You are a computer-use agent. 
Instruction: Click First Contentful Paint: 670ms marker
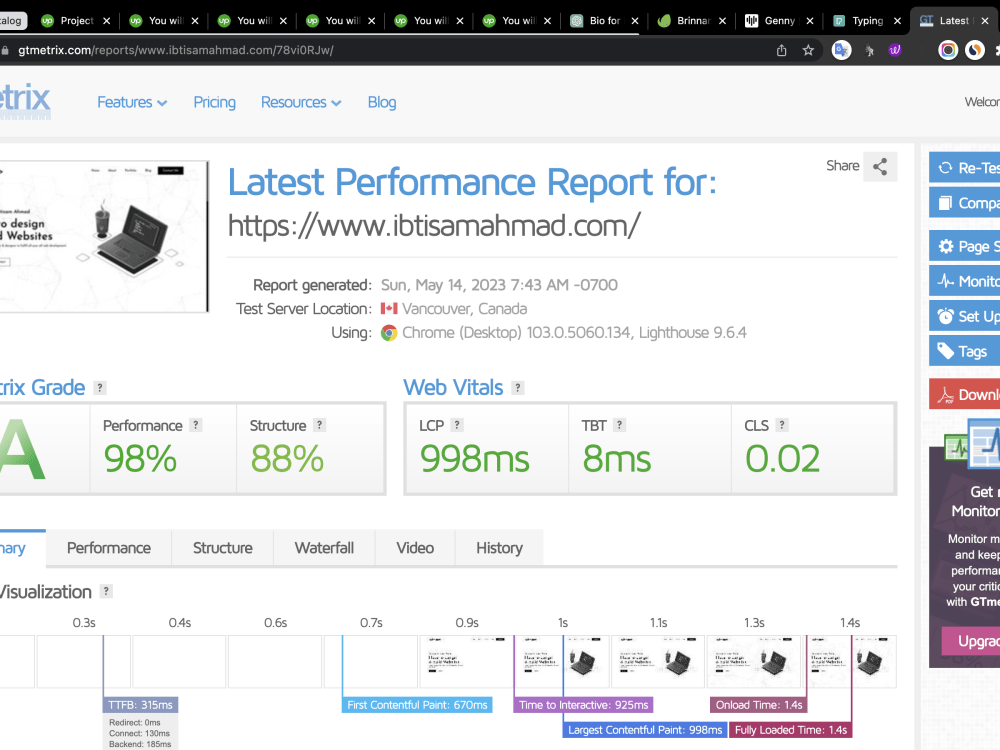[417, 705]
